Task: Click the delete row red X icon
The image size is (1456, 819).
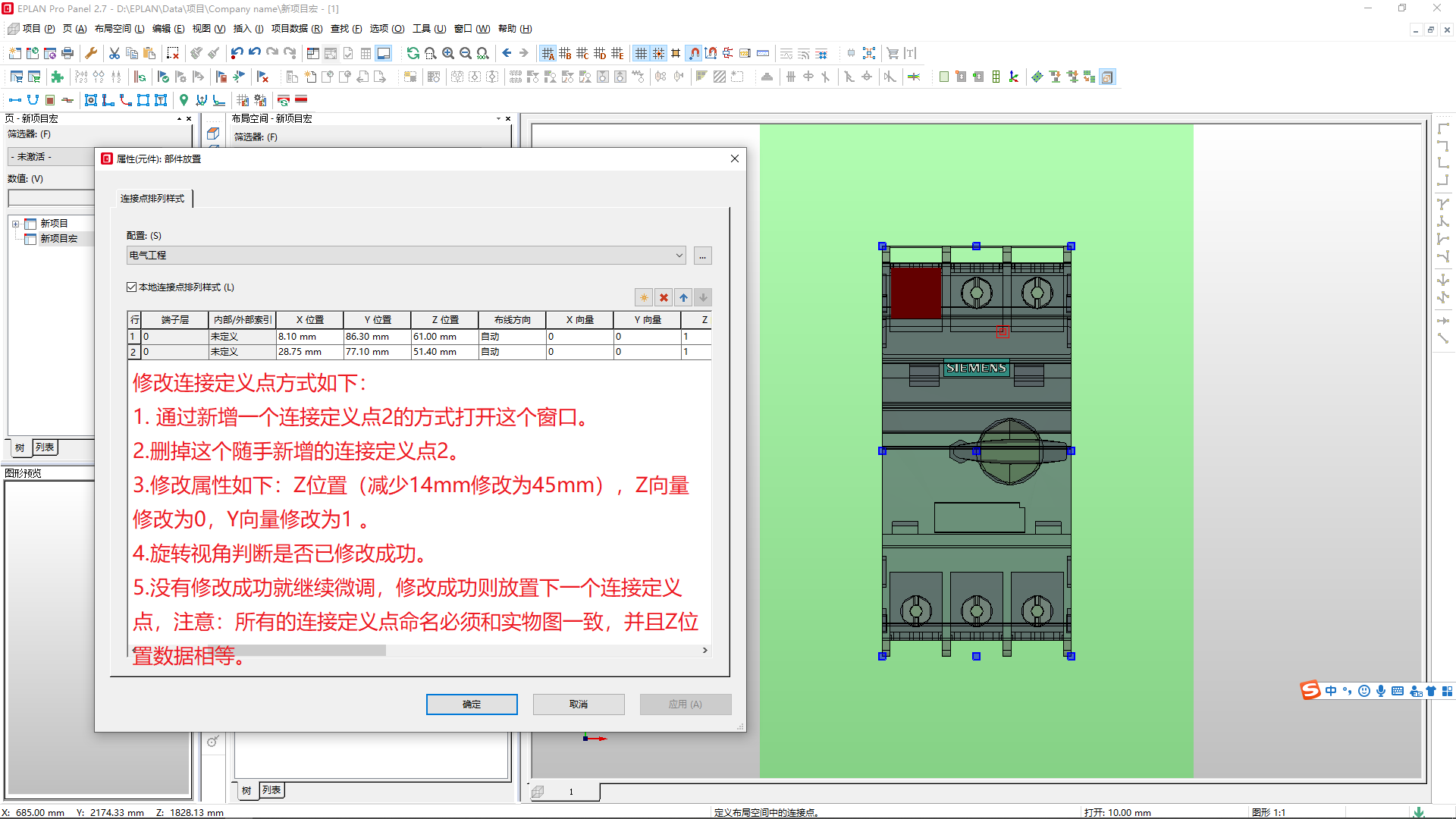Action: (663, 297)
